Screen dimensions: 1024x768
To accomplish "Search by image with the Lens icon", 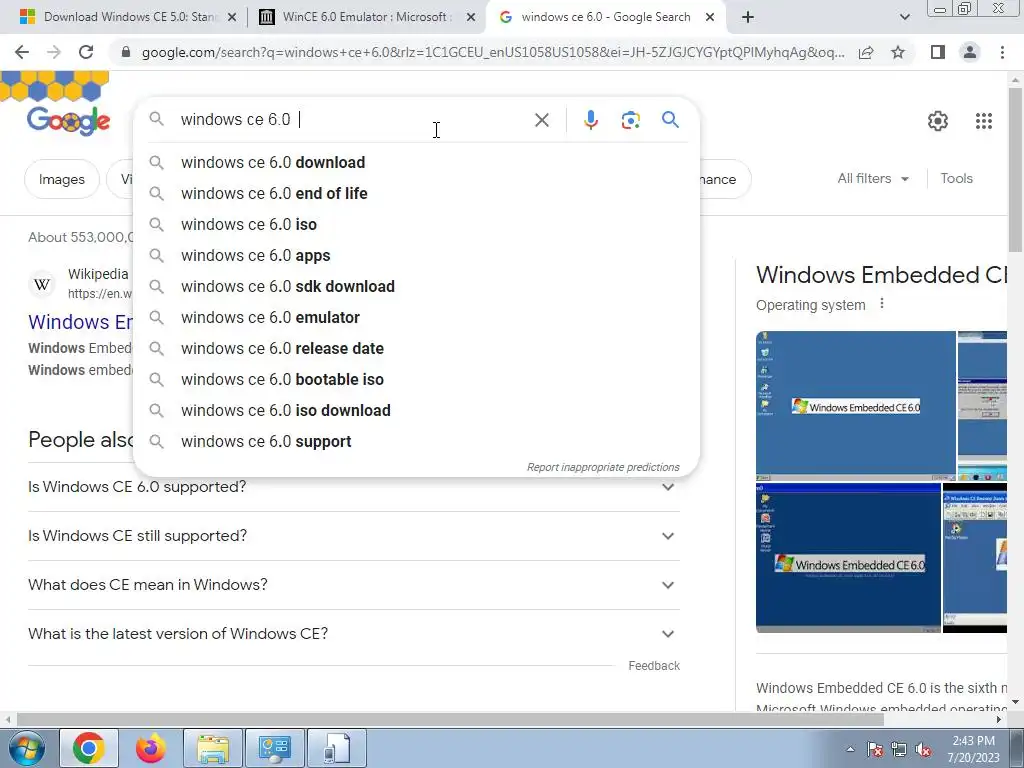I will [x=630, y=120].
